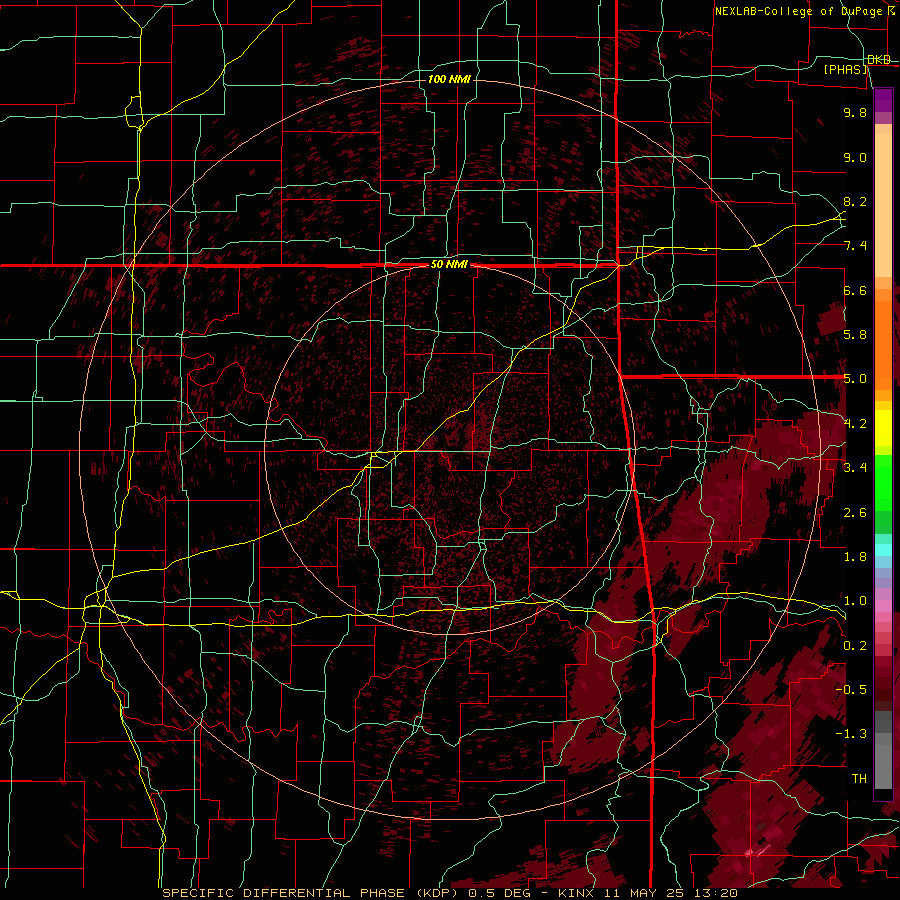Viewport: 900px width, 900px height.
Task: Click the yellow segment of the color scale
Action: (883, 428)
